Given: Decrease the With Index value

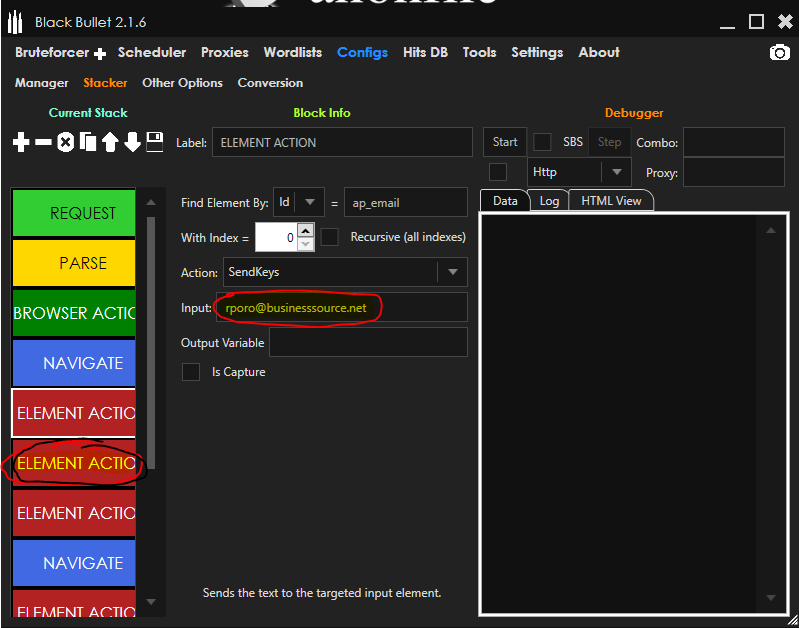Looking at the screenshot, I should click(305, 244).
